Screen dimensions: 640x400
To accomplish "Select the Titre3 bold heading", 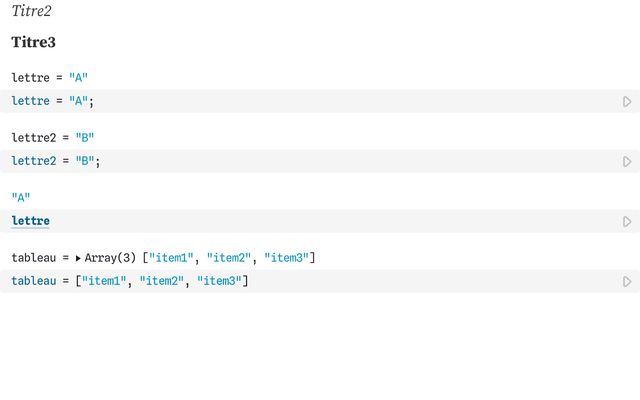I will (x=34, y=43).
